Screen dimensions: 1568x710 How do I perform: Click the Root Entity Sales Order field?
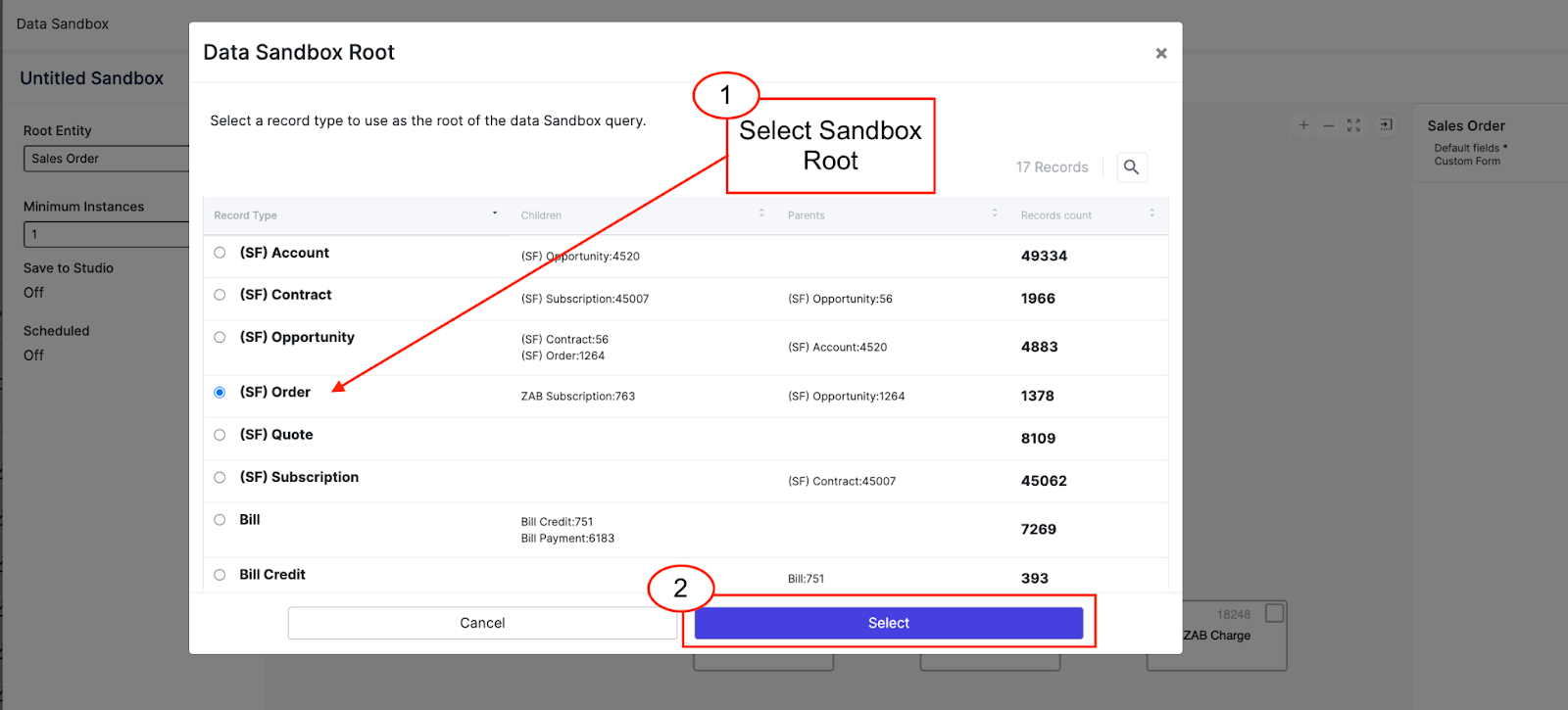coord(106,159)
